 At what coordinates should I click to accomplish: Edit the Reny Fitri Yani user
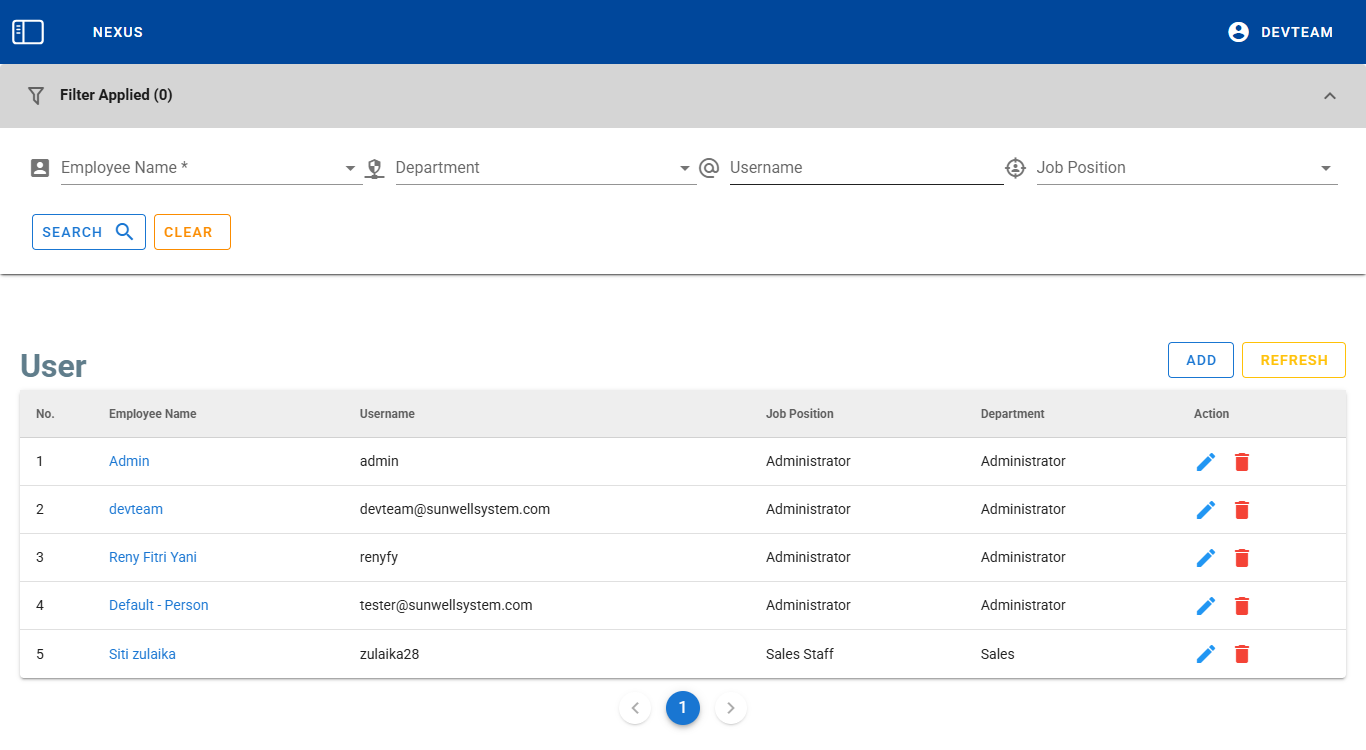1206,558
